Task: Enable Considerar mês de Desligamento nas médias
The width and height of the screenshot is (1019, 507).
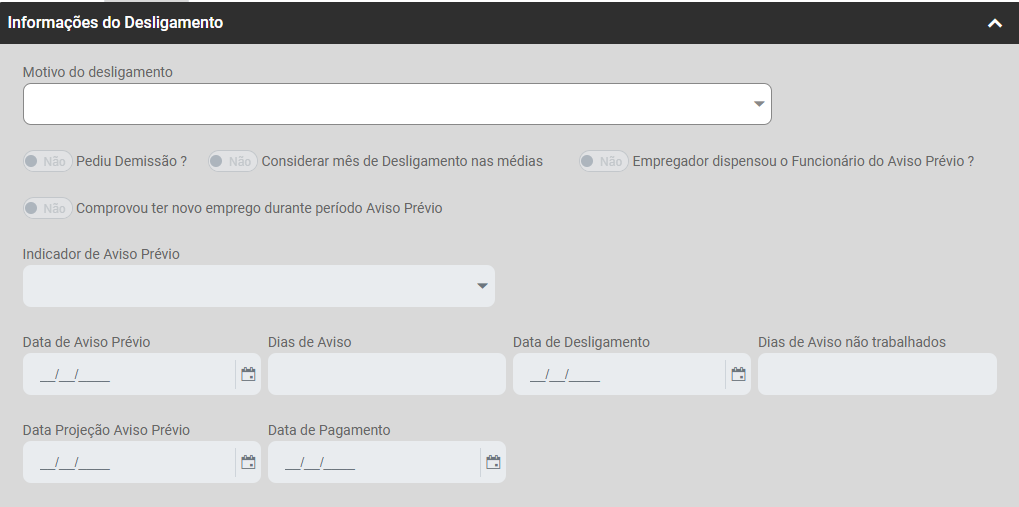Action: (x=232, y=161)
